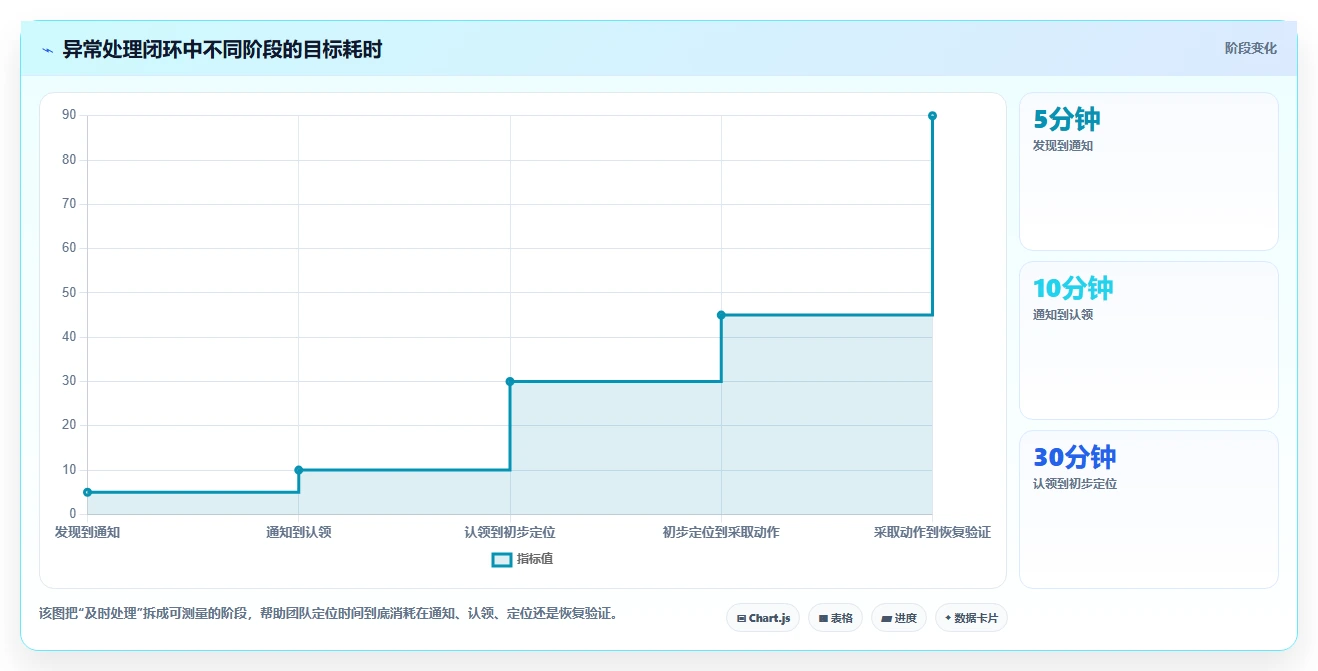The image size is (1318, 671).
Task: Click the 阶段变化 label in the header
Action: click(x=1250, y=48)
